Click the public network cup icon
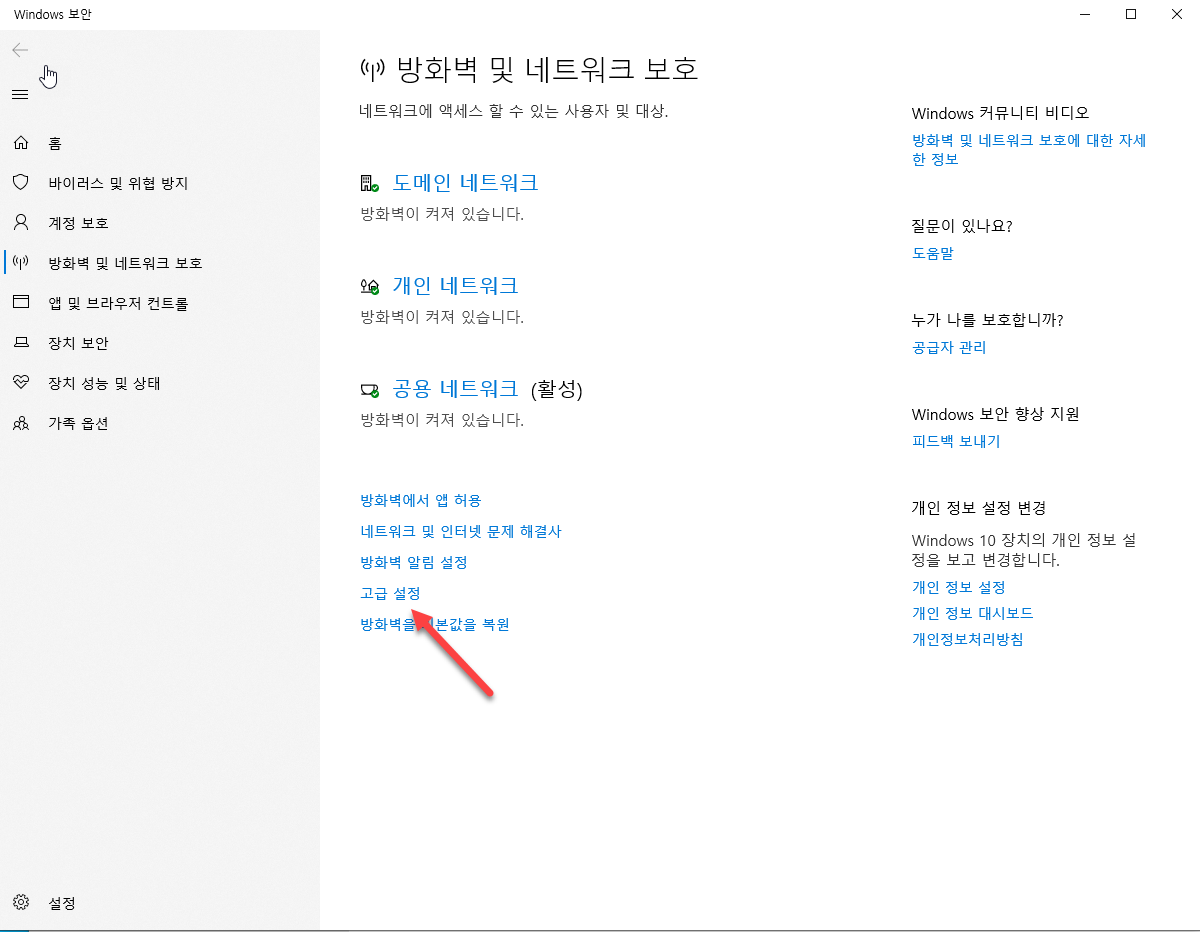The width and height of the screenshot is (1200, 932). click(369, 390)
